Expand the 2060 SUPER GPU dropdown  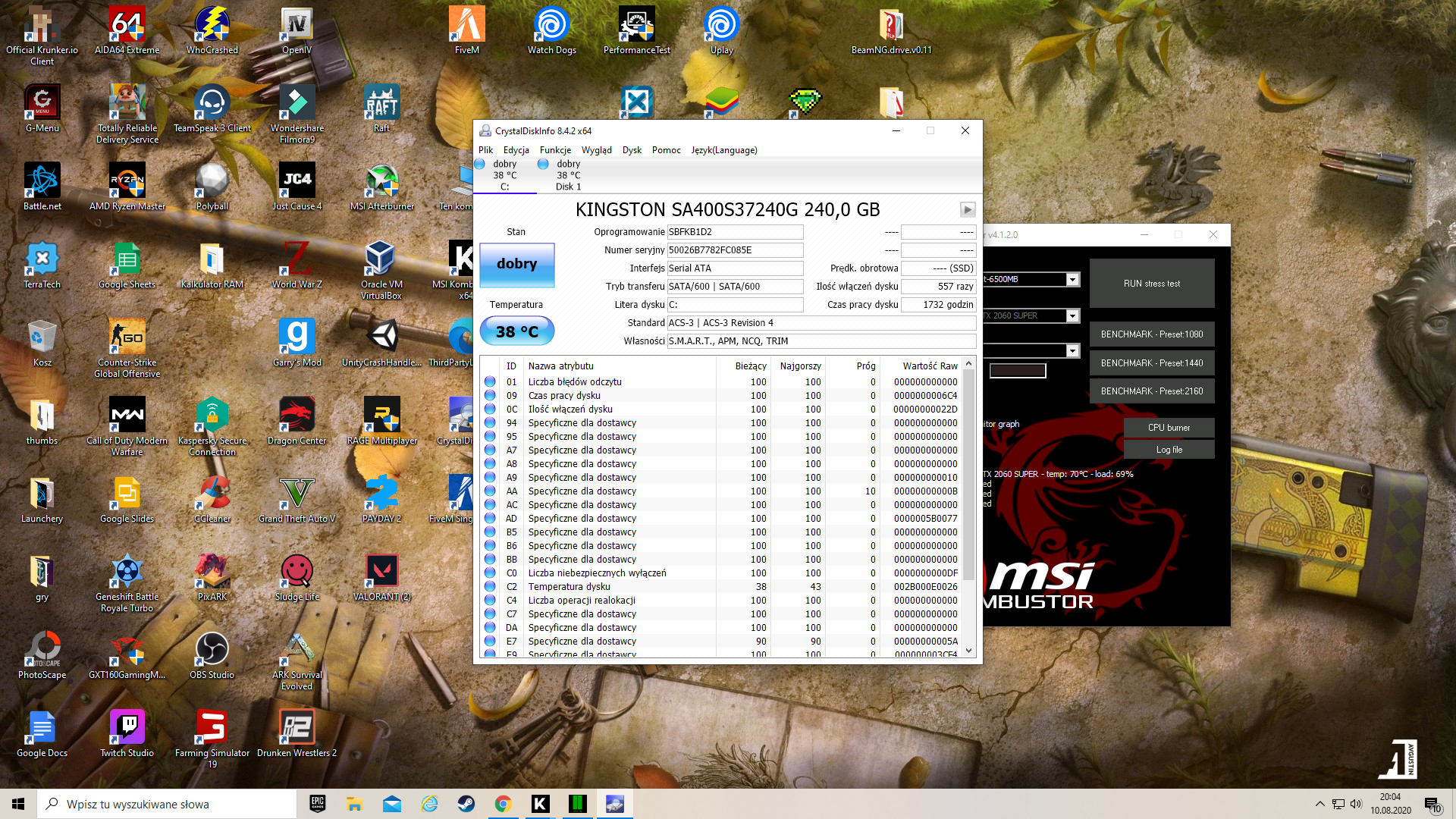1072,316
